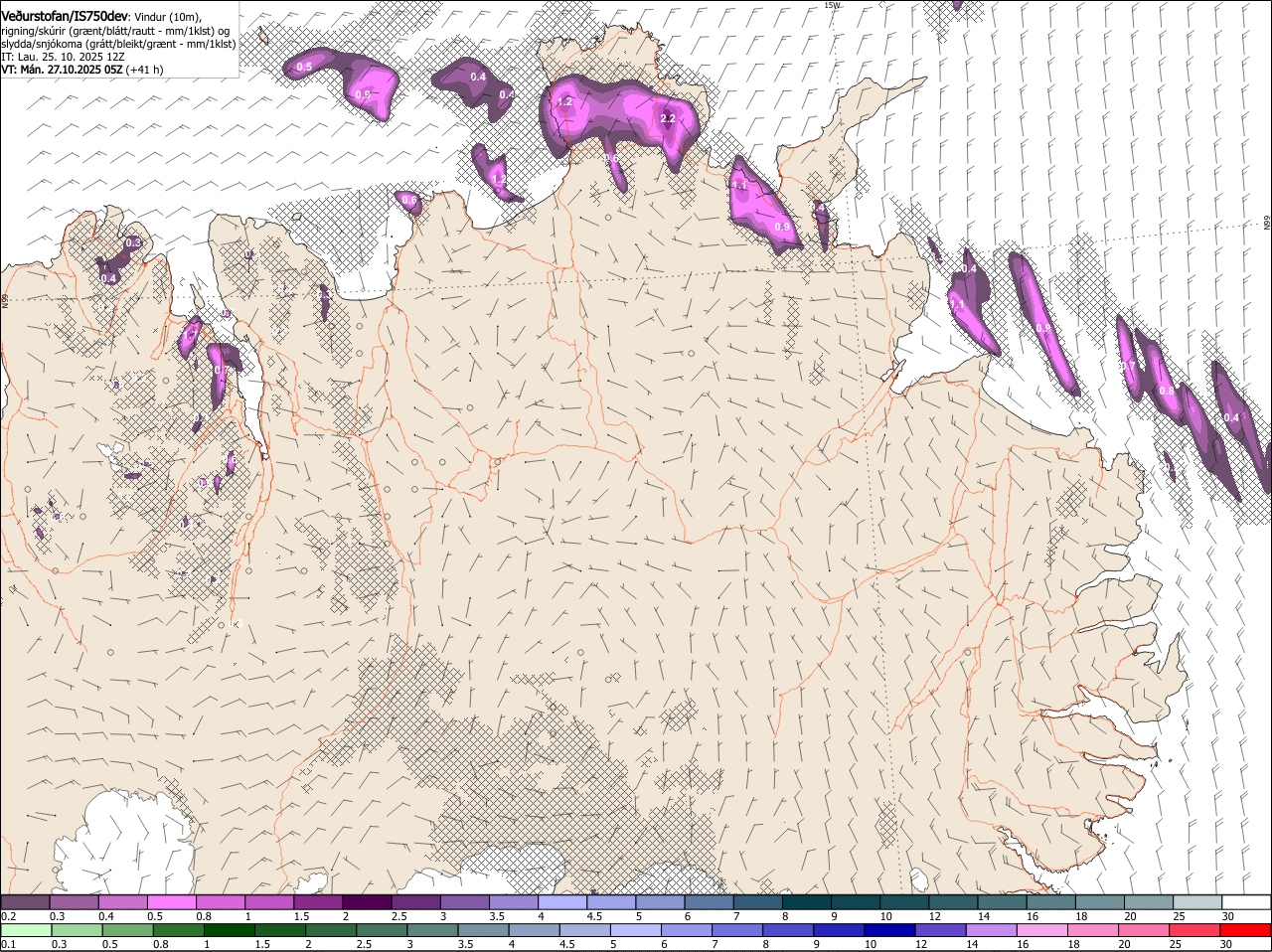Click the 1.2 value inside the large purple patch

coord(565,102)
